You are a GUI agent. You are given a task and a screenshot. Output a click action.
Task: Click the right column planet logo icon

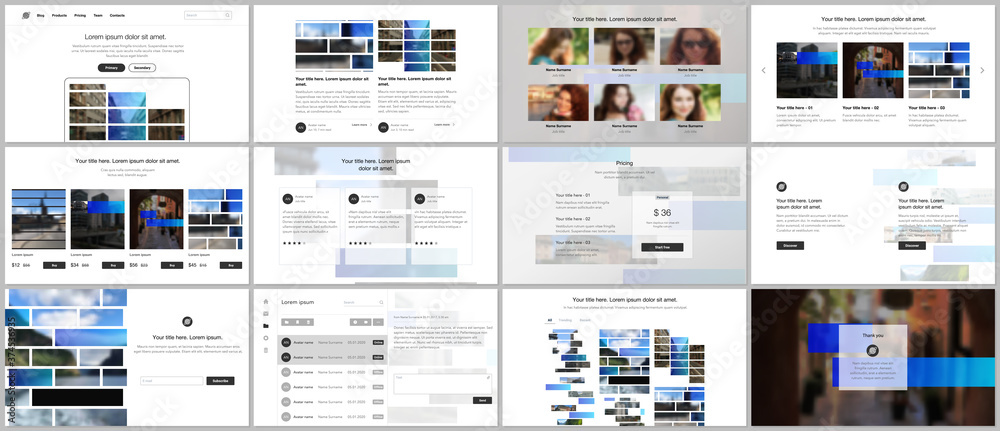point(903,187)
